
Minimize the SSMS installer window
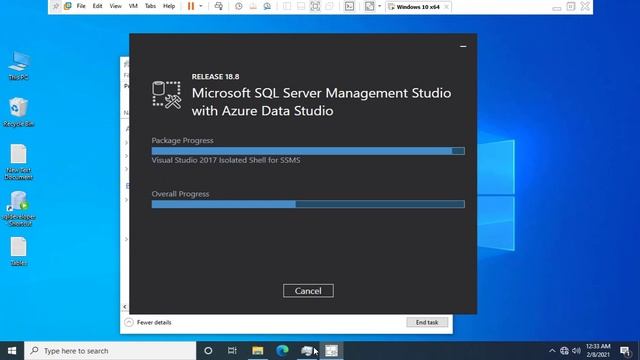click(463, 47)
